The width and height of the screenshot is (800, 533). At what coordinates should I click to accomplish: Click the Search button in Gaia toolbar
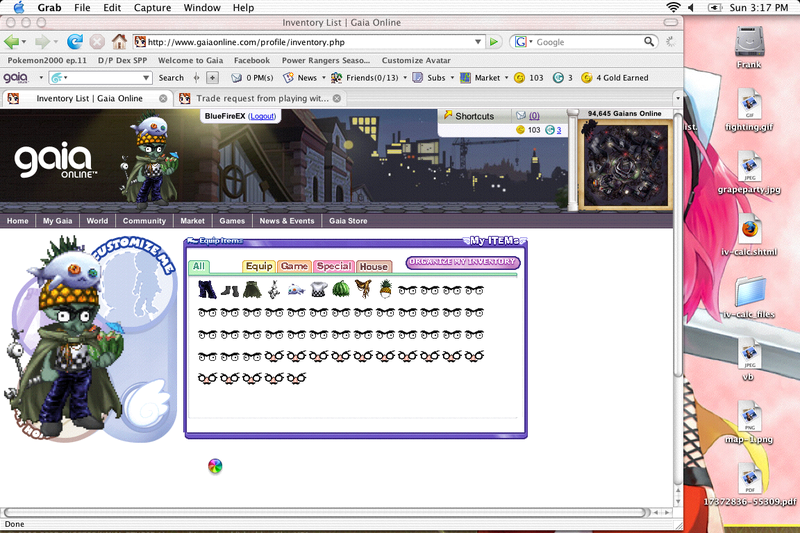click(x=171, y=78)
